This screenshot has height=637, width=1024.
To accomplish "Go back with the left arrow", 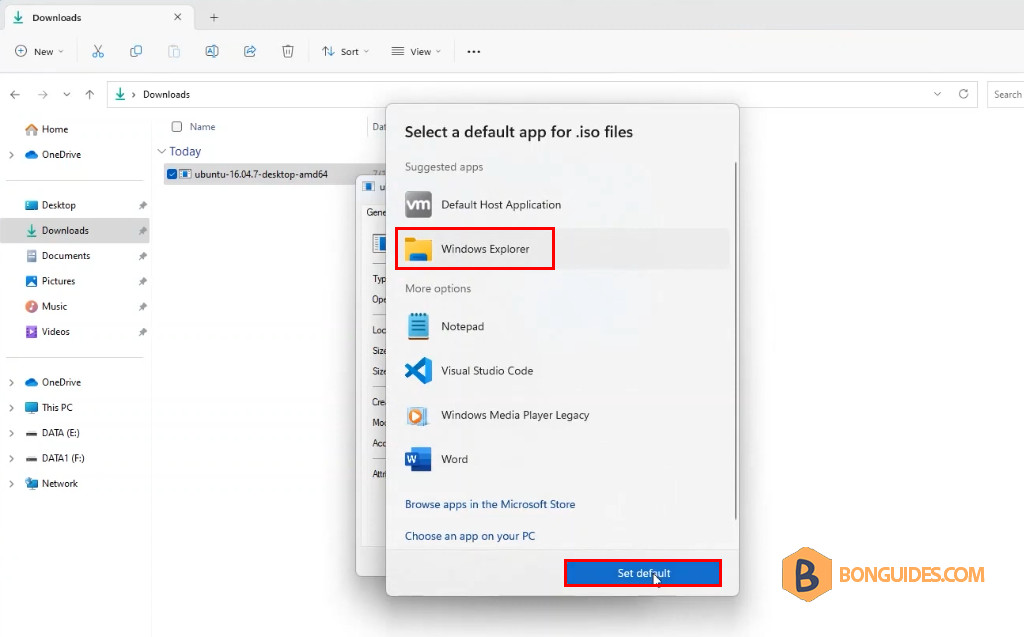I will 15,95.
